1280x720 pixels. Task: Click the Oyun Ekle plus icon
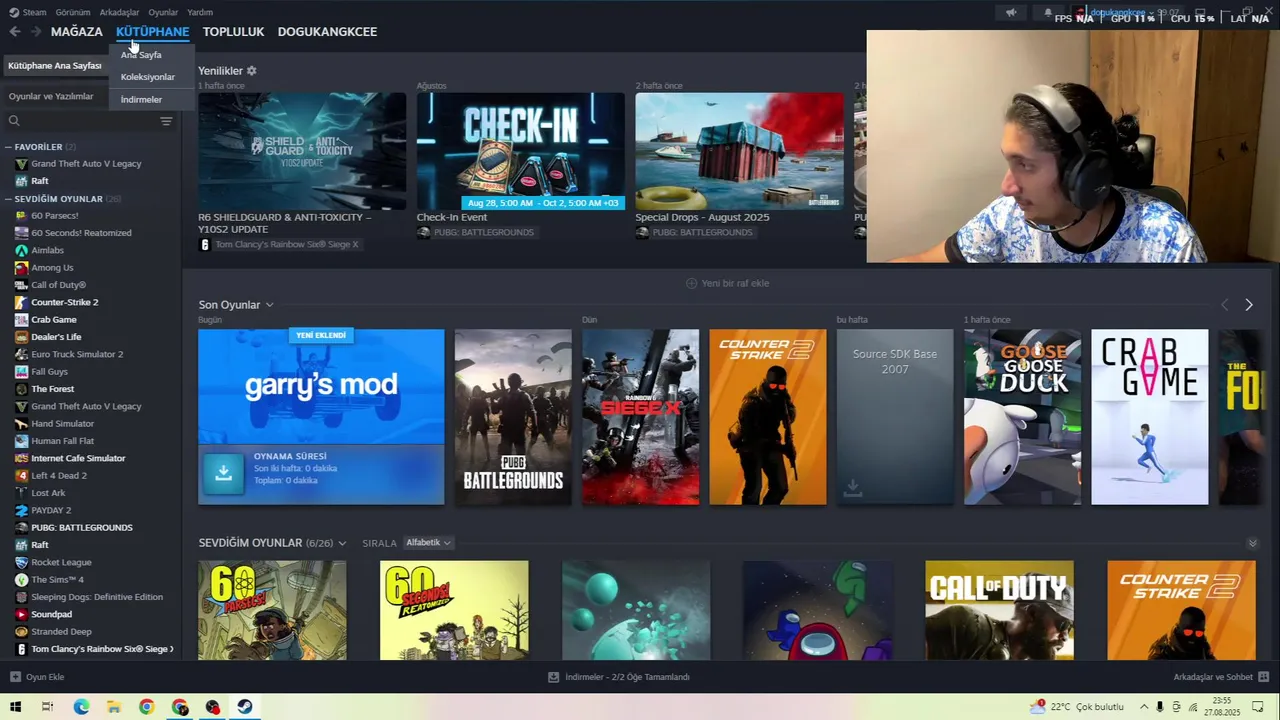pyautogui.click(x=15, y=677)
